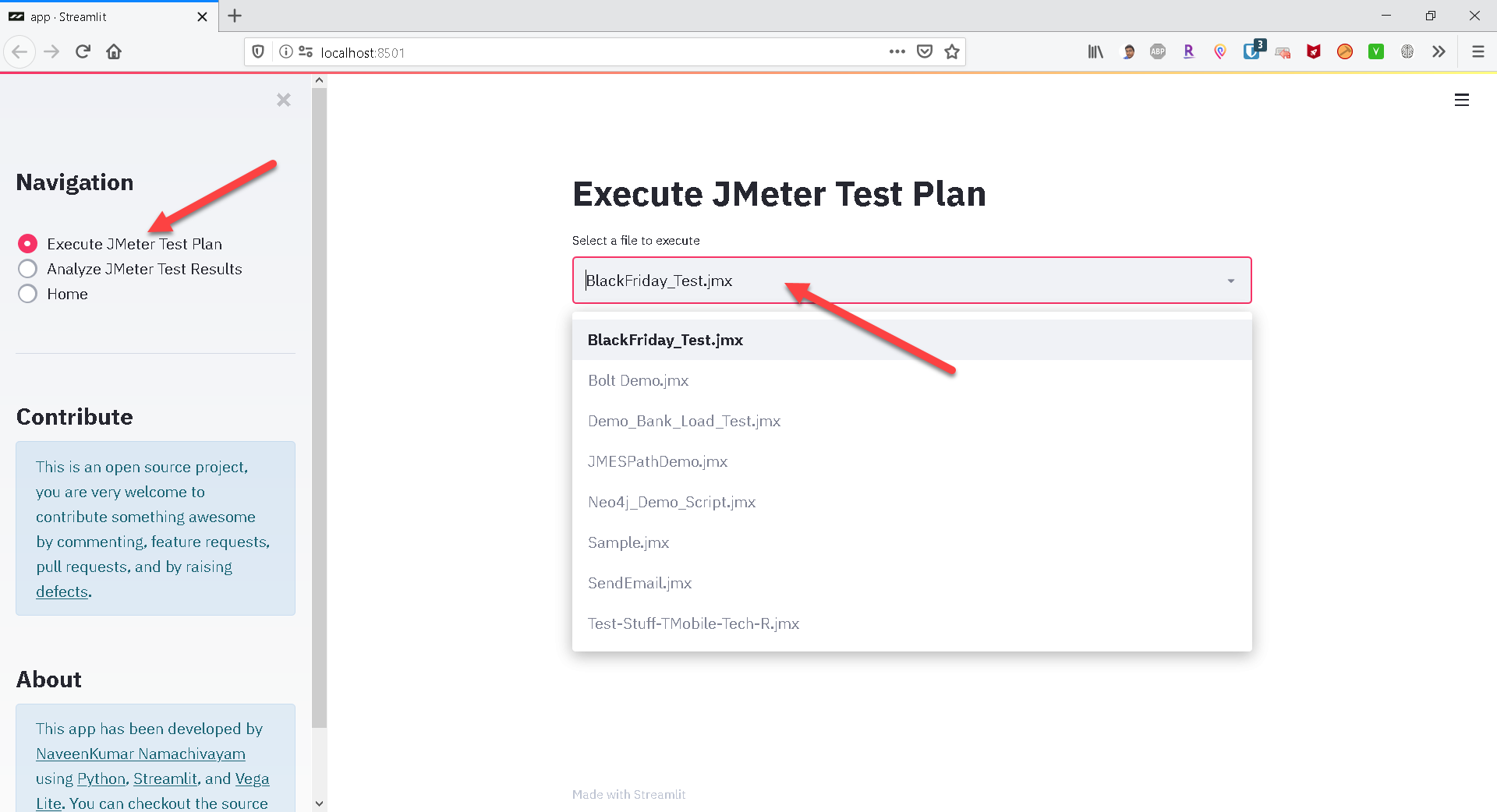Open the Vega Lite link

252,778
